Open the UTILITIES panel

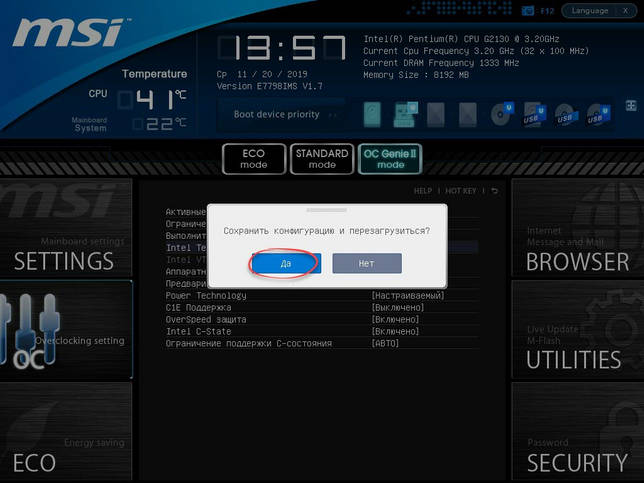coord(577,330)
